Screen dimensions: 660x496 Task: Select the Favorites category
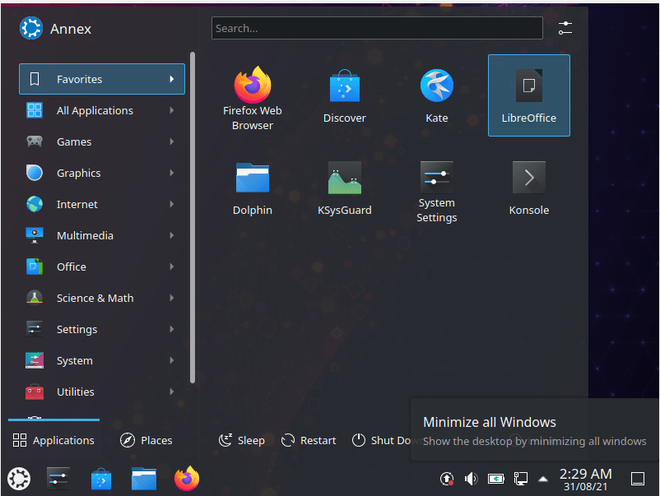(102, 79)
